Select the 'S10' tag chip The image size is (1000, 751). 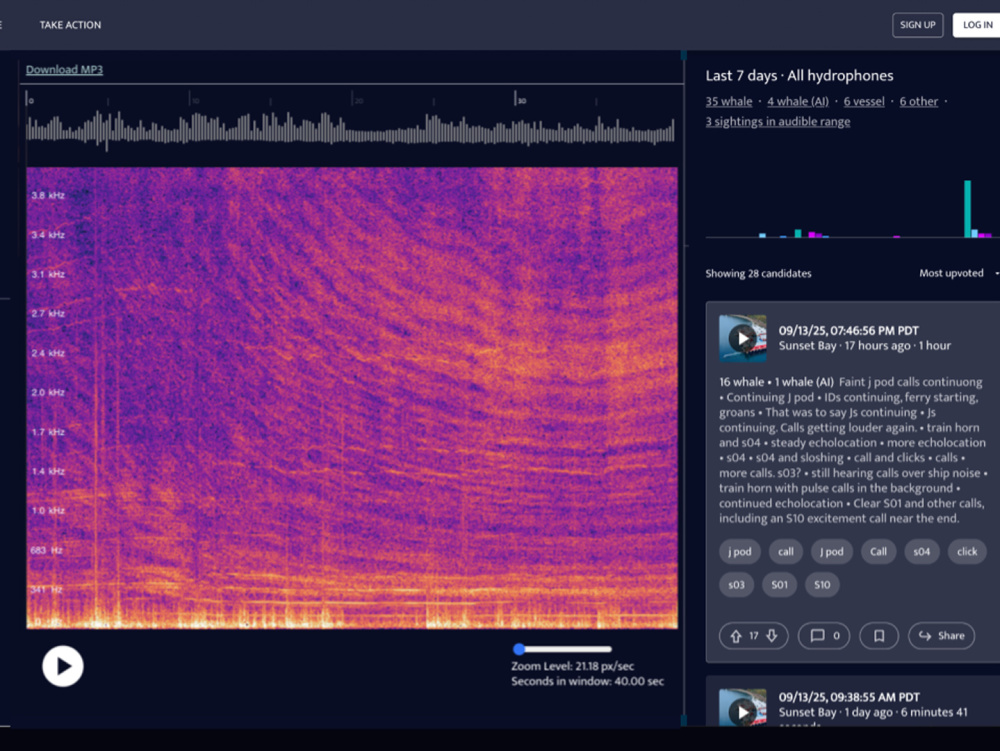tap(822, 585)
